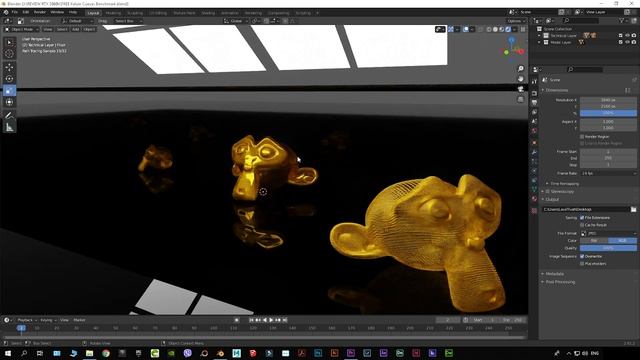Enable the Render Region checkbox
Viewport: 640px width, 360px height.
click(582, 137)
